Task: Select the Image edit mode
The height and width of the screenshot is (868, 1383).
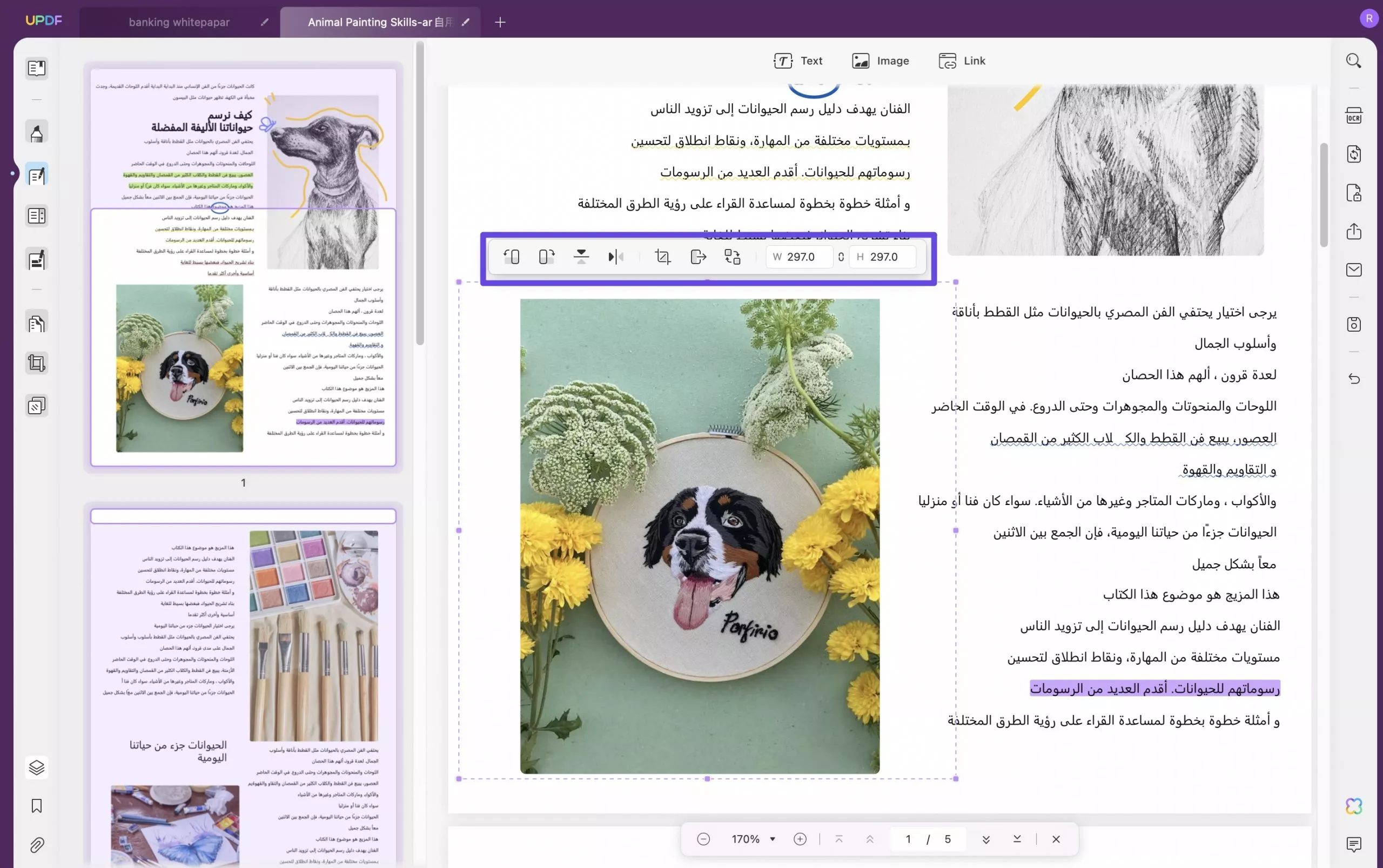Action: [880, 61]
